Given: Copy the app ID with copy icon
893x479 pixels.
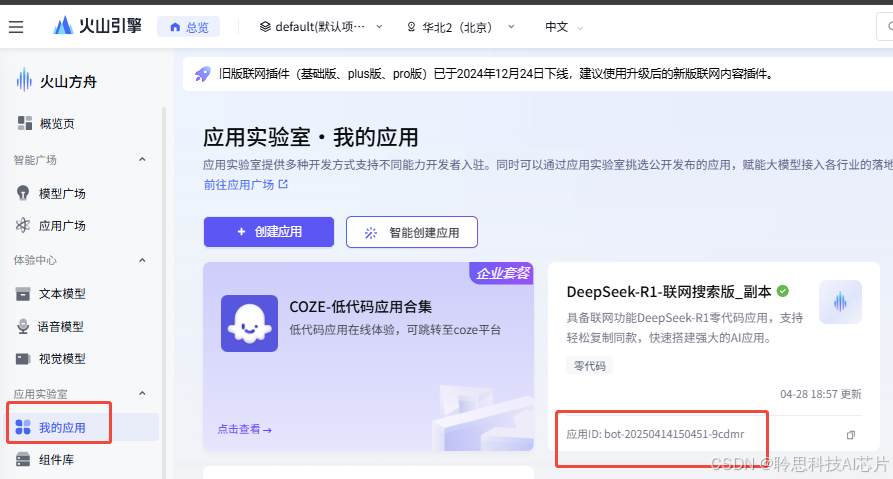Looking at the screenshot, I should pyautogui.click(x=851, y=435).
